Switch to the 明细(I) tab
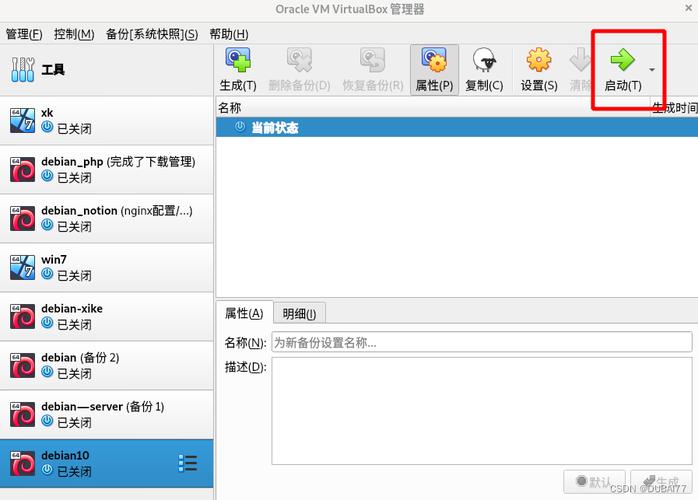 point(300,314)
